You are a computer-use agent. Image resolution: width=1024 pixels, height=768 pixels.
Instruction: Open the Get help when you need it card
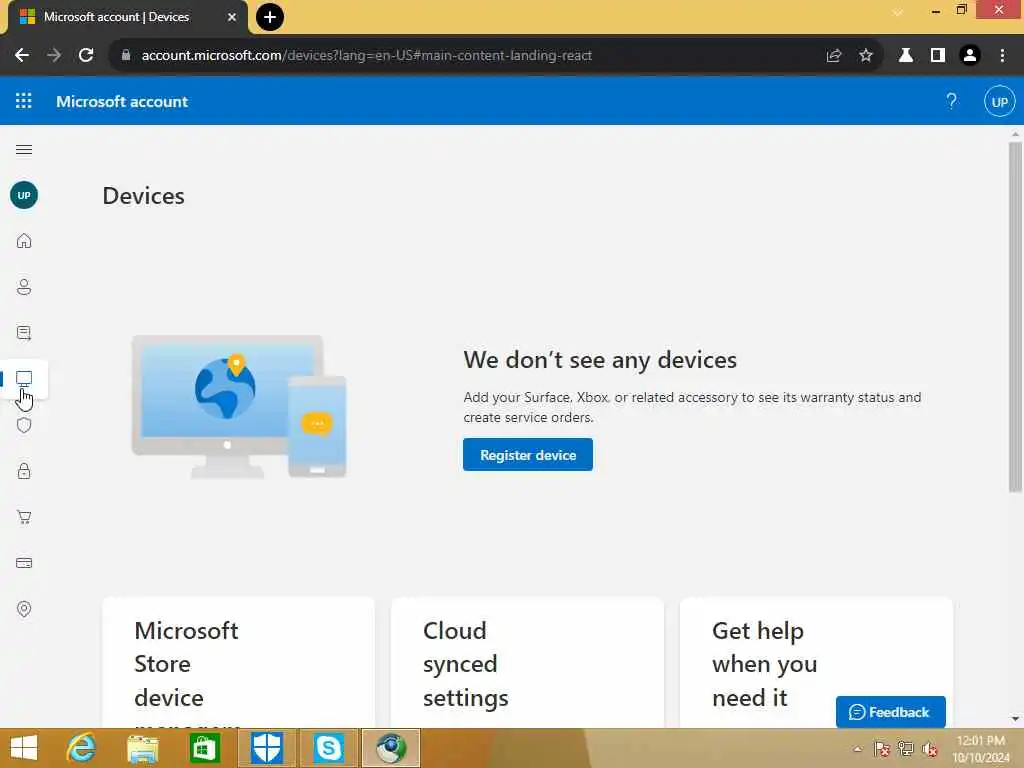tap(816, 662)
